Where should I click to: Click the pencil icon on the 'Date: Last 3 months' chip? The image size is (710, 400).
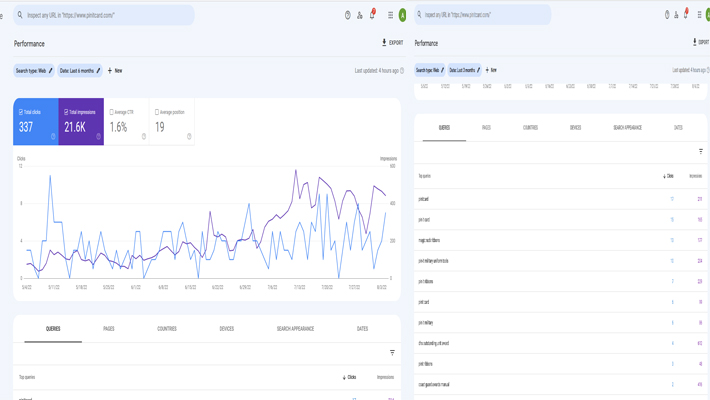click(478, 70)
